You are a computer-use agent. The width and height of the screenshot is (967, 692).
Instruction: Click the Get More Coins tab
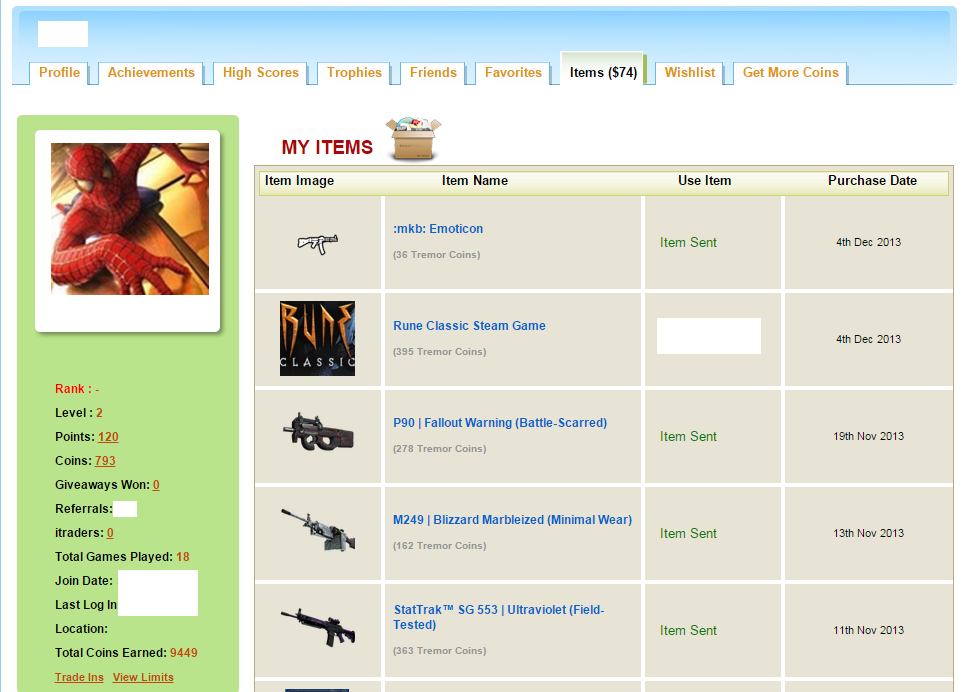[790, 73]
